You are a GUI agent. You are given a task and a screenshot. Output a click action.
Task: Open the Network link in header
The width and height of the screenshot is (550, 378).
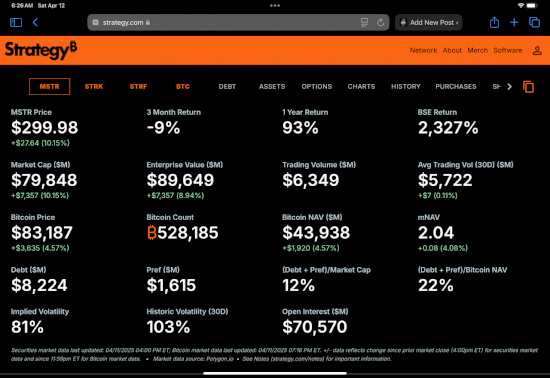(x=423, y=50)
